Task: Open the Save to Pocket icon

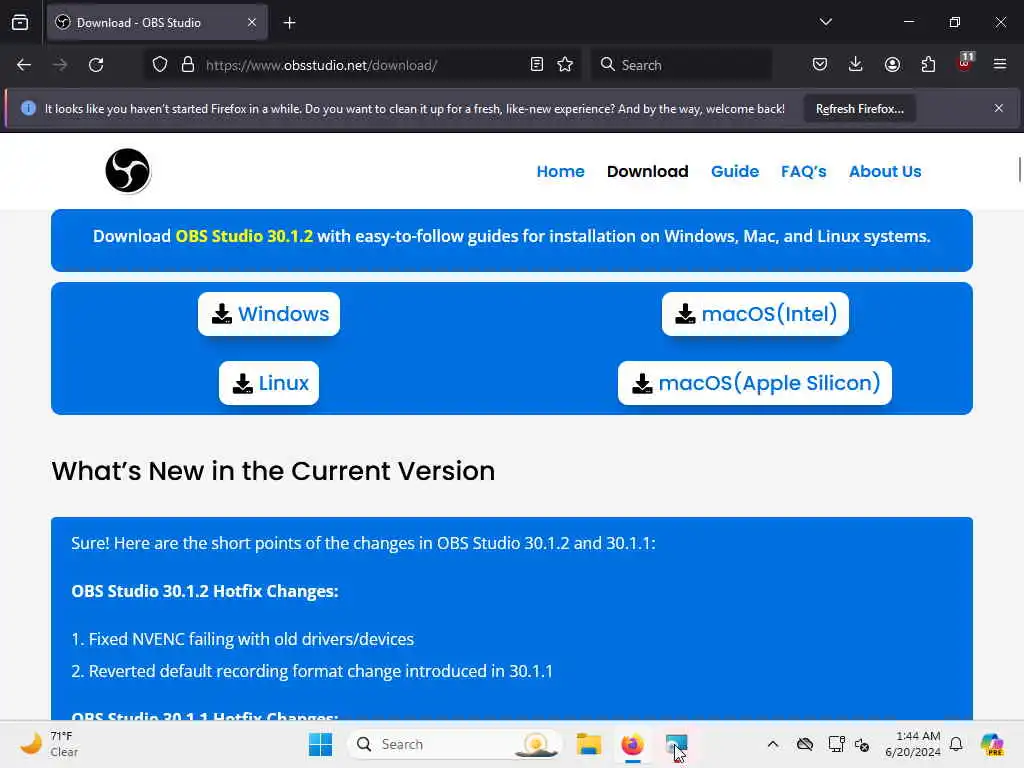Action: 820,65
